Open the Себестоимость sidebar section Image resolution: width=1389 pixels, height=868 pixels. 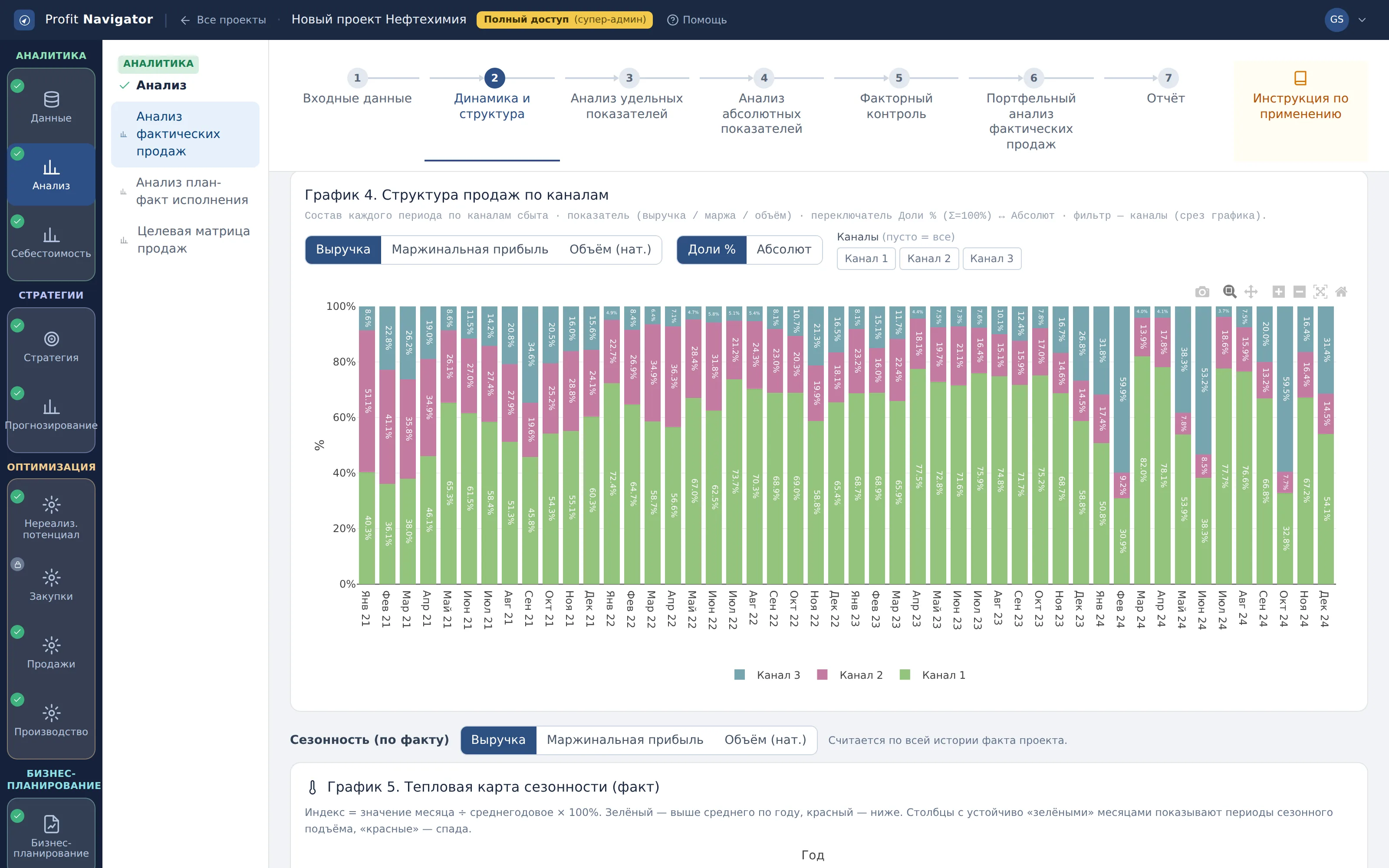(51, 242)
